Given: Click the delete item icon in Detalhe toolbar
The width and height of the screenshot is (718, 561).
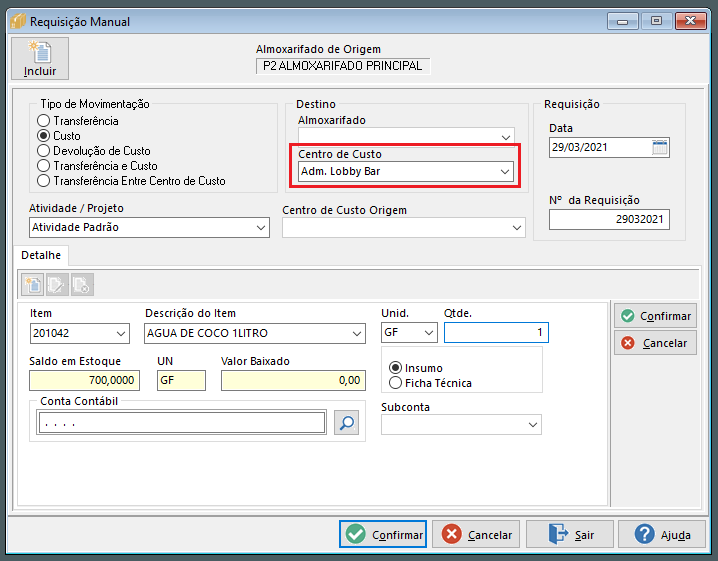Looking at the screenshot, I should 82,285.
